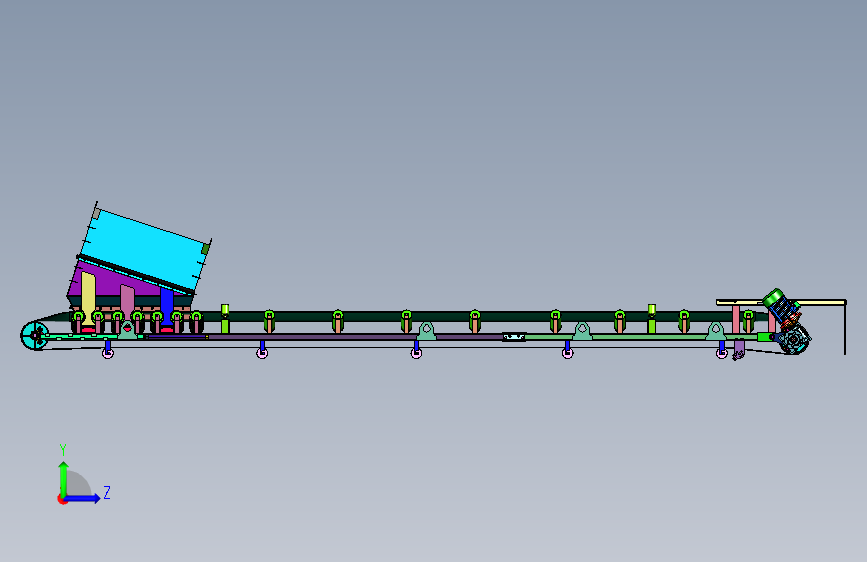Pick the pink plate inside the chute
867x562 pixels.
(127, 303)
